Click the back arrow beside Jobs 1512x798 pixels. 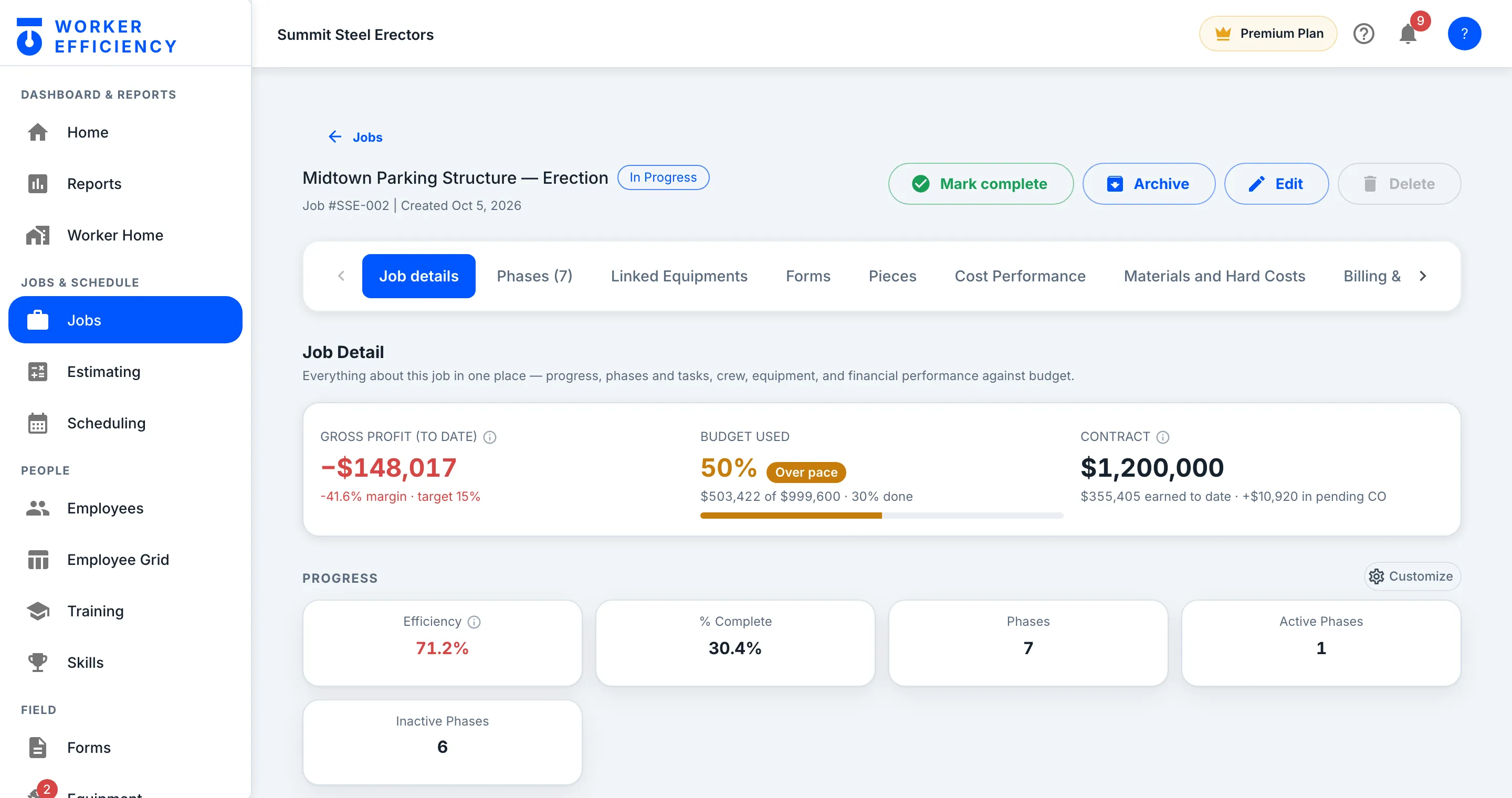335,136
